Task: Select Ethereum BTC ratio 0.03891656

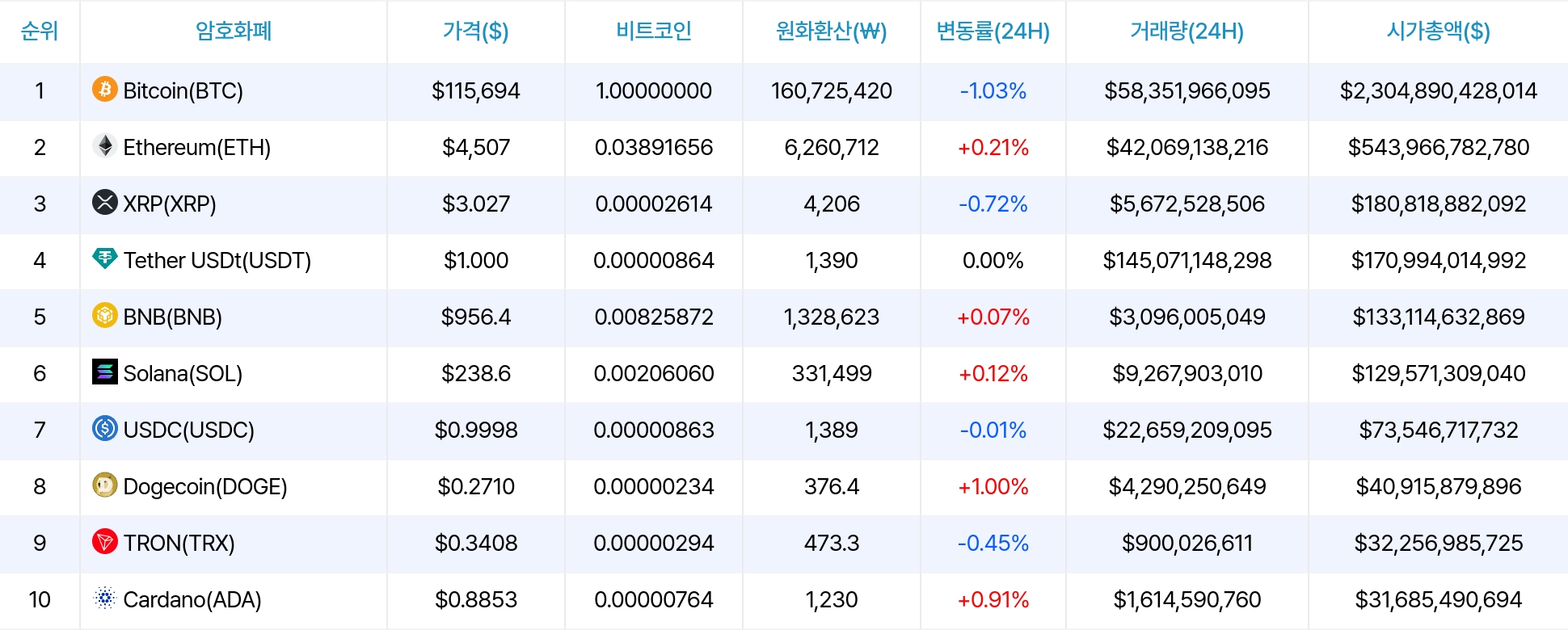Action: click(654, 147)
